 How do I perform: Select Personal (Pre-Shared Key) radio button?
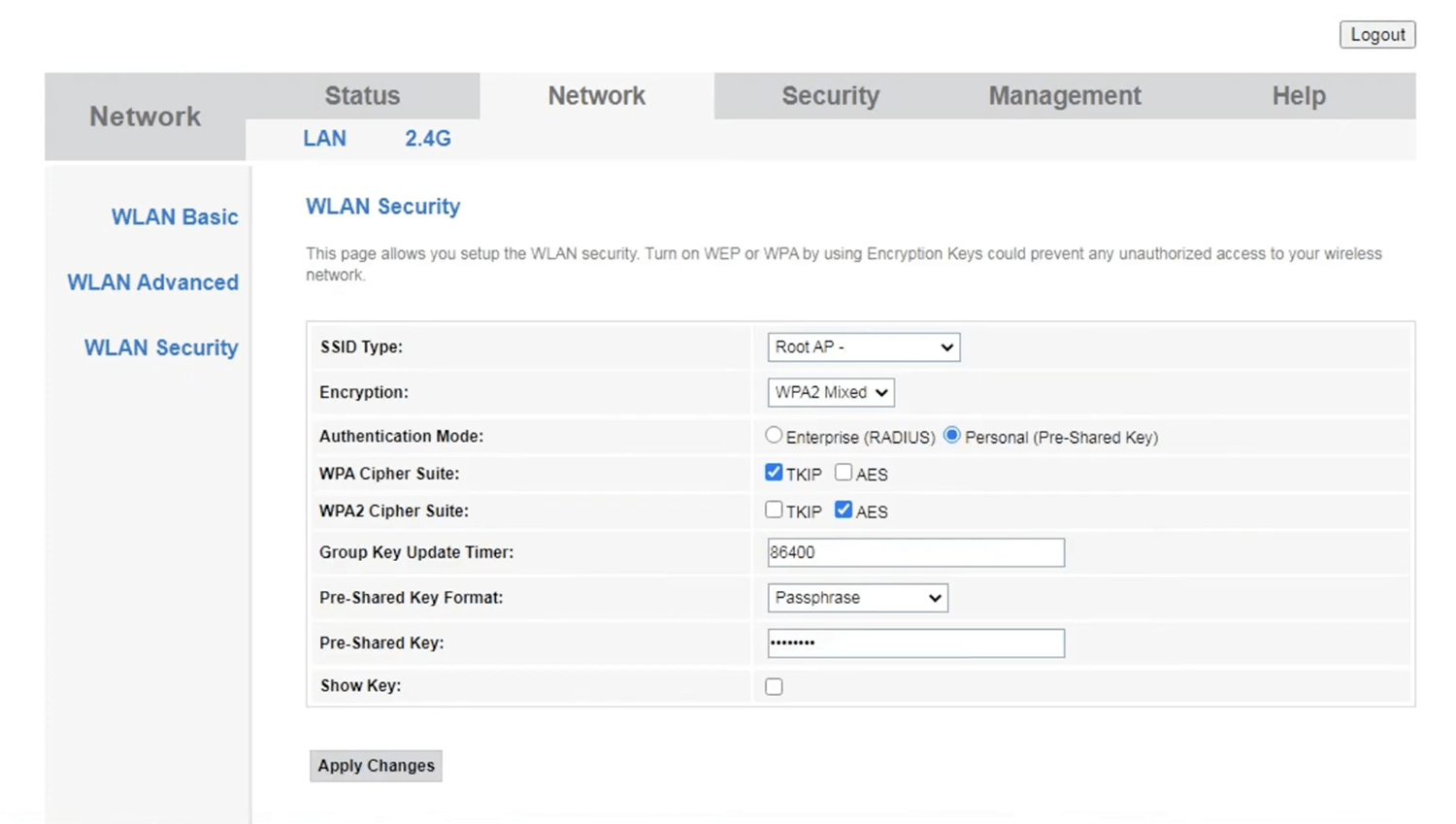[952, 436]
